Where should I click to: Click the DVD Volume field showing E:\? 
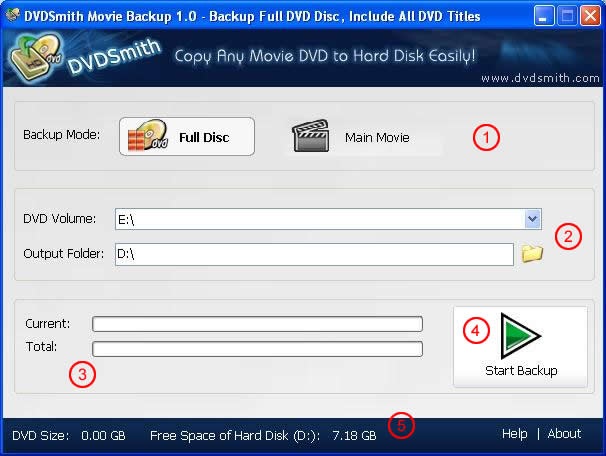click(x=328, y=219)
